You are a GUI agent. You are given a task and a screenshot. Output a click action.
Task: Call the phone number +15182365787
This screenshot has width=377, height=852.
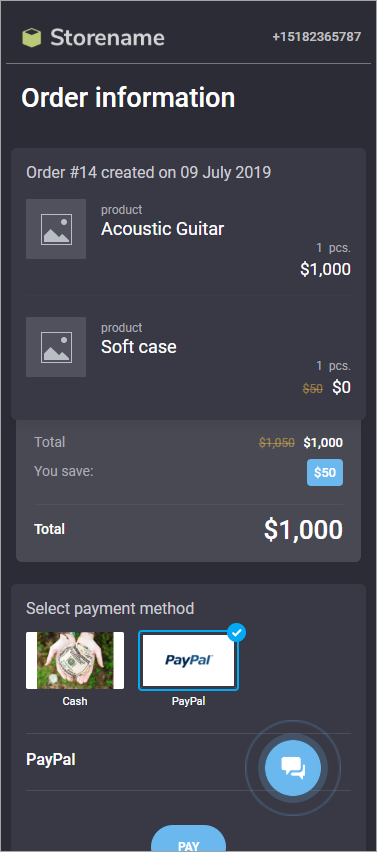(x=317, y=37)
